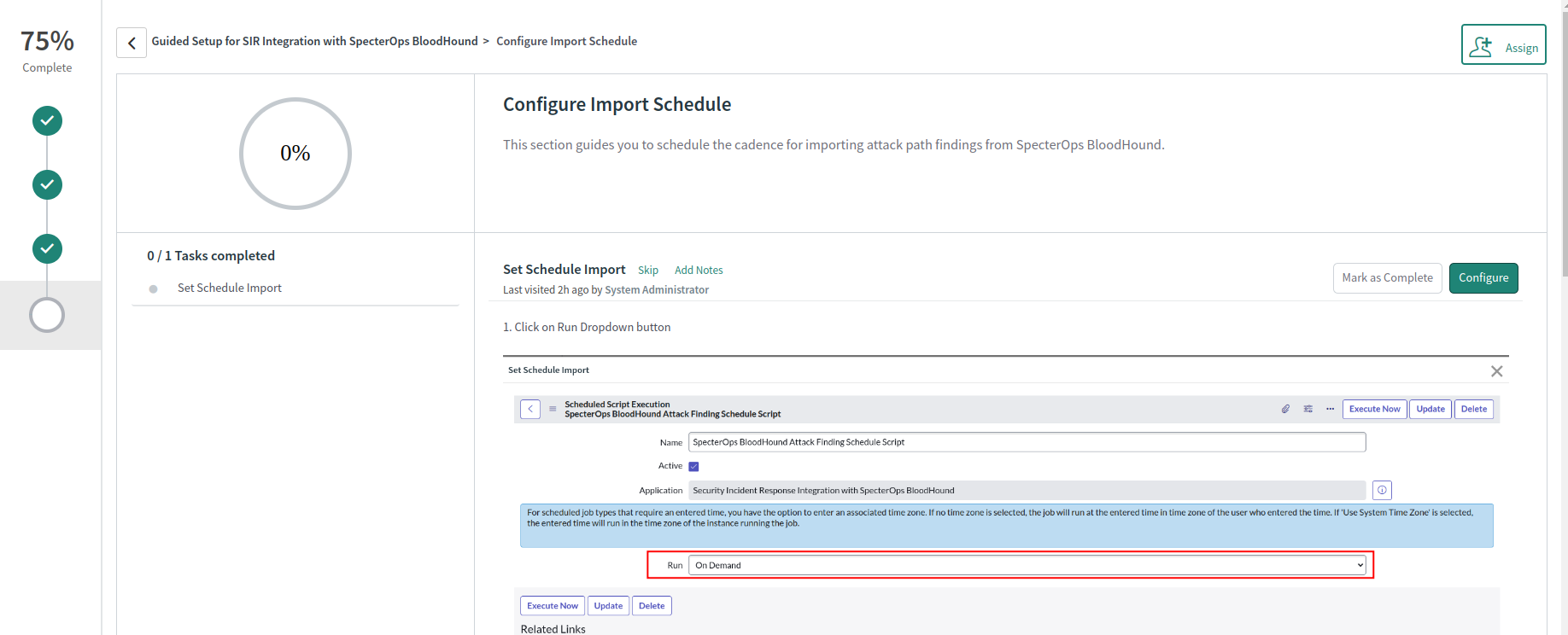
Task: Click the back arrow in Scheduled Script form
Action: (x=530, y=409)
